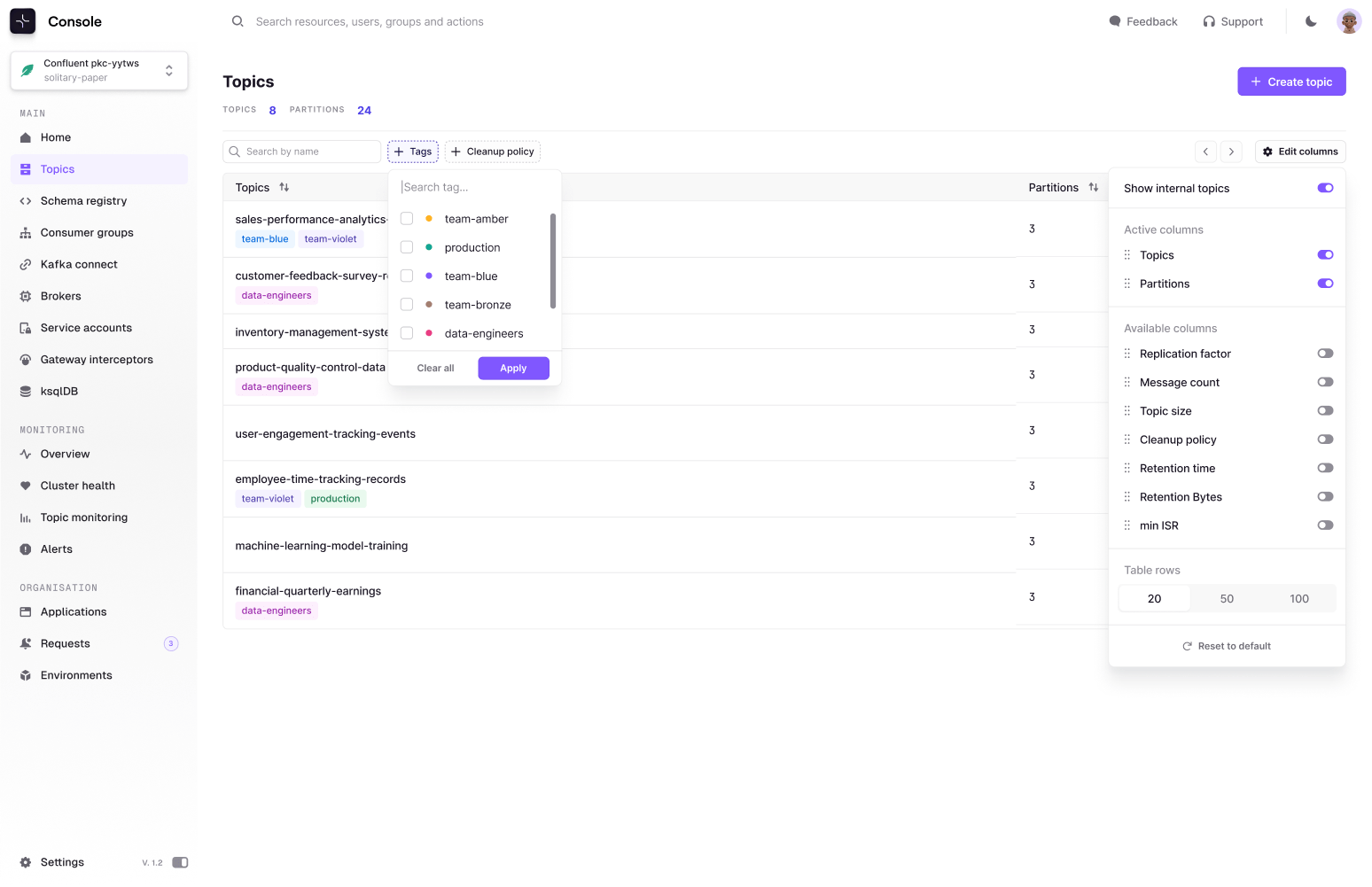The width and height of the screenshot is (1372, 887).
Task: Open the Cleanup policy filter dropdown
Action: point(493,152)
